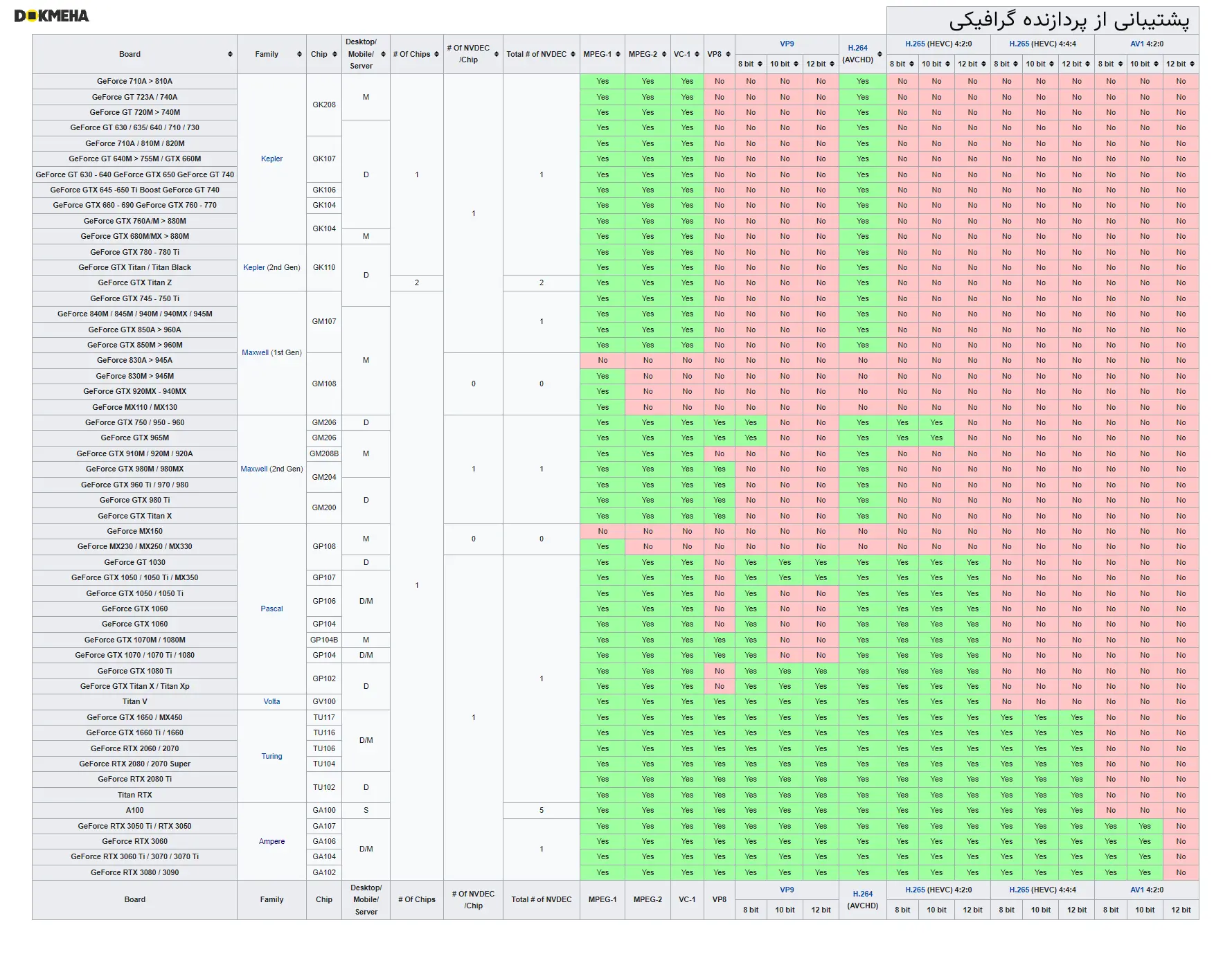This screenshot has height=954, width=1232.
Task: Sort using the MPEG-2 header arrows
Action: (663, 54)
